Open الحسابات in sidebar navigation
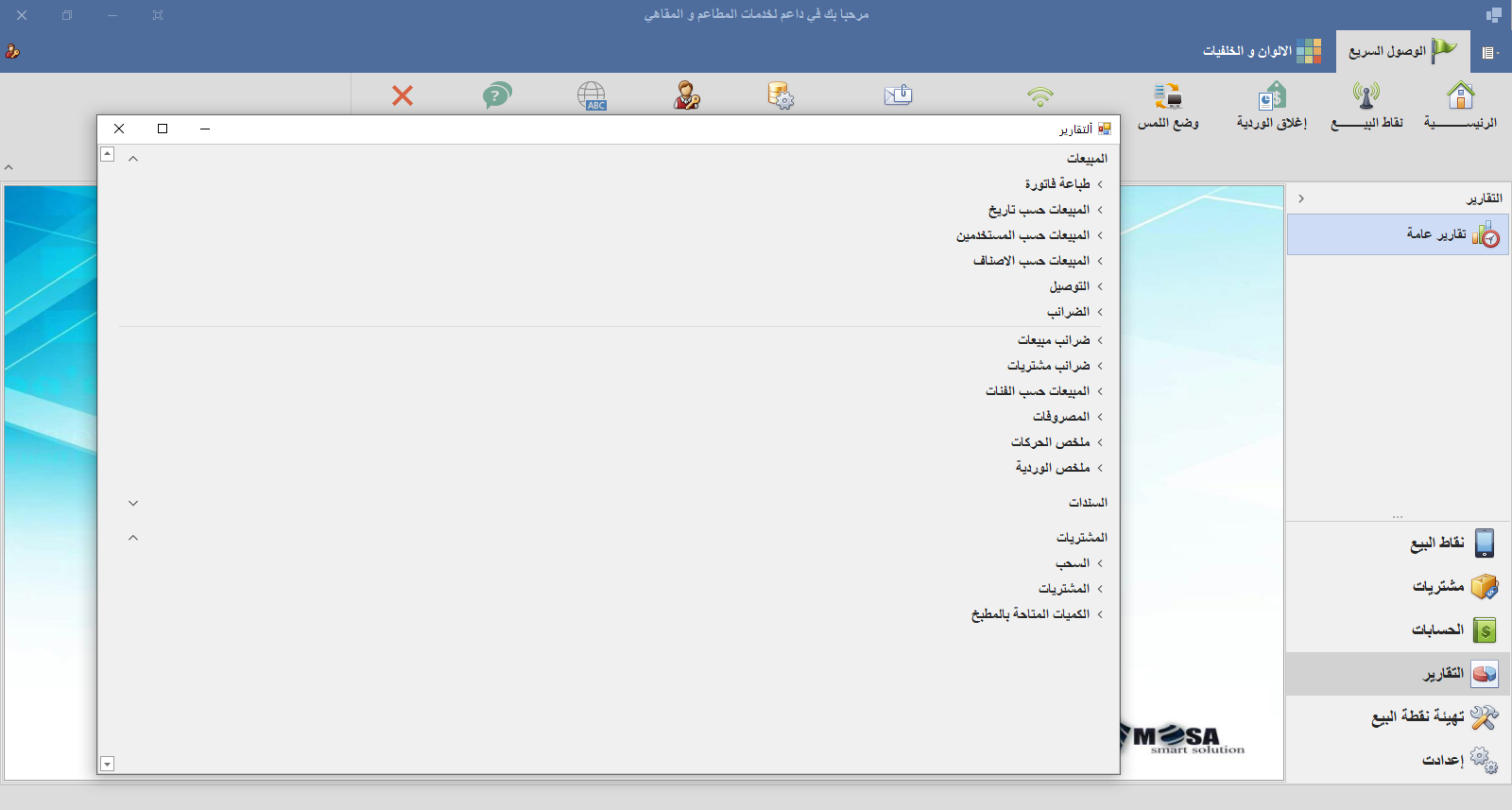 1437,629
